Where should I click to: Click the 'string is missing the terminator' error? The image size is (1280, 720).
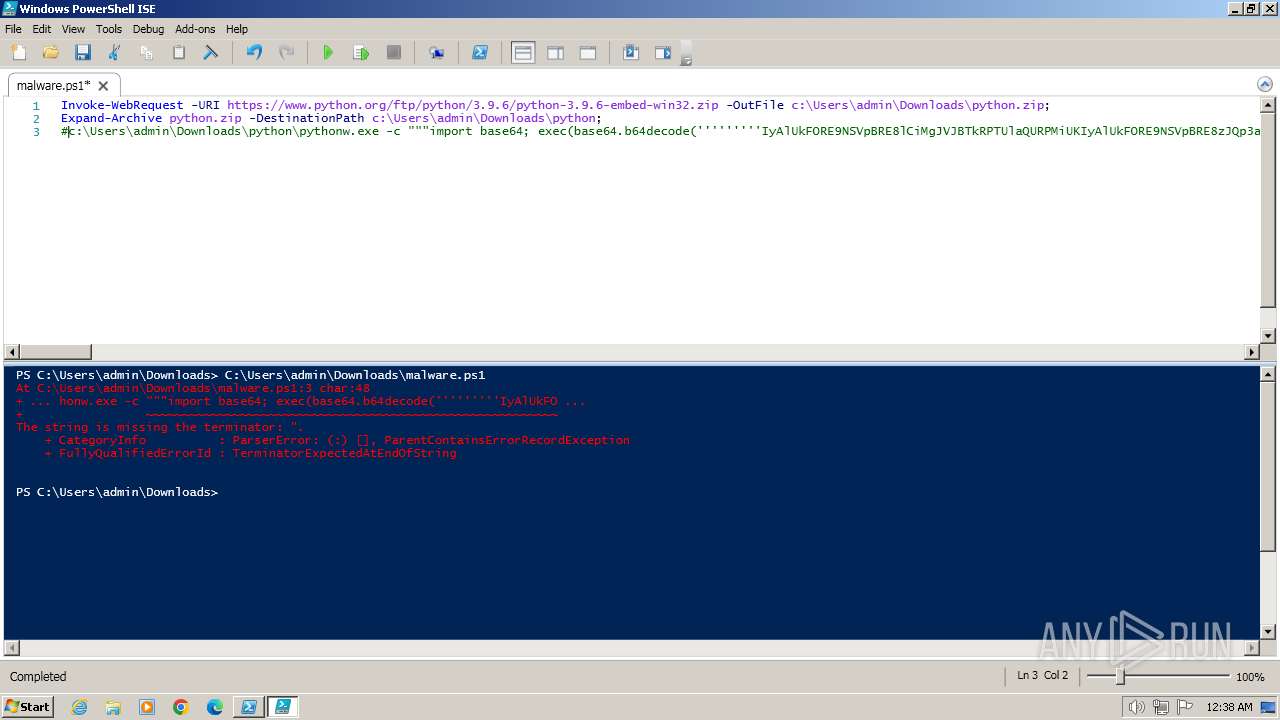click(x=159, y=427)
